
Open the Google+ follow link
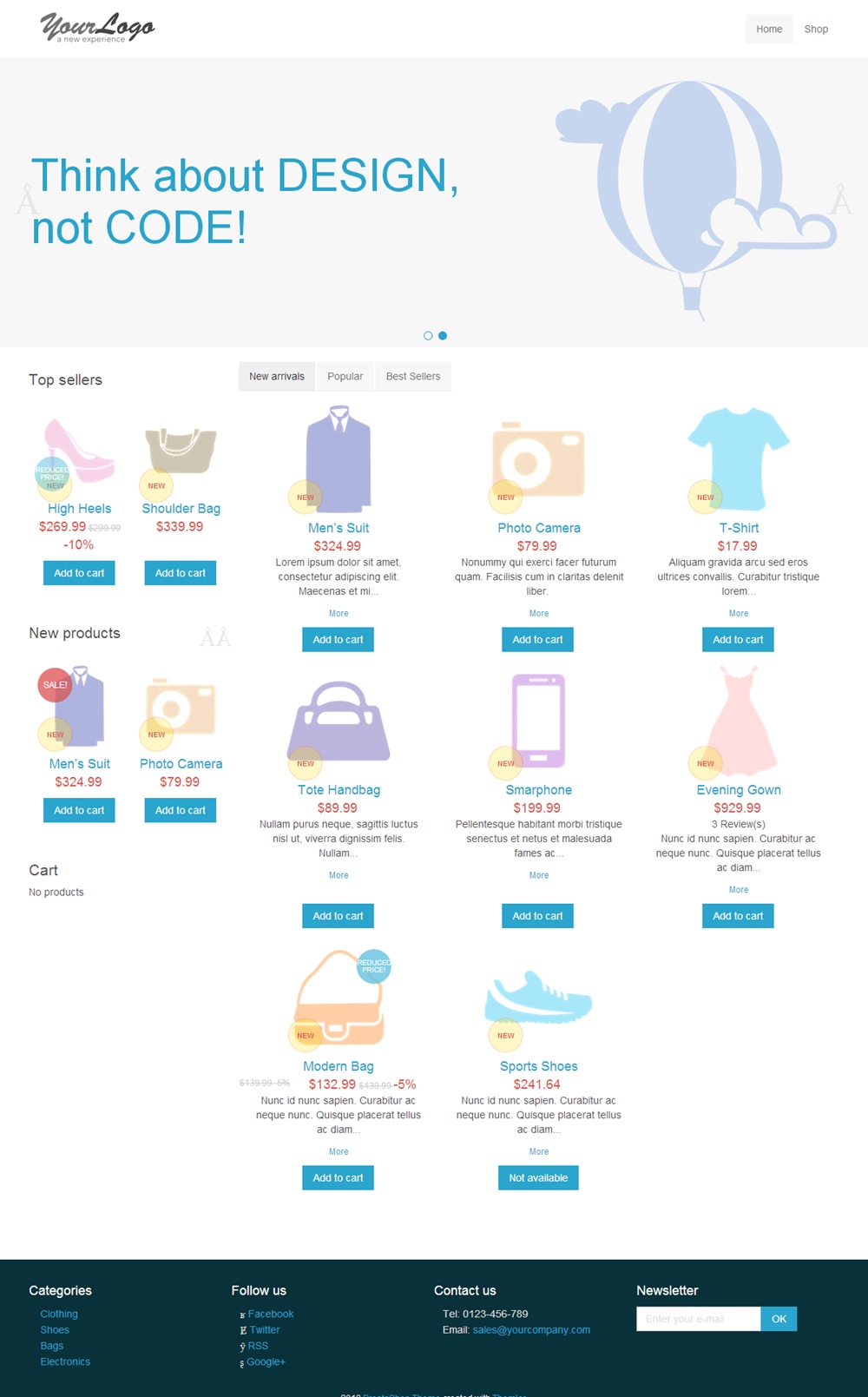[x=266, y=1361]
